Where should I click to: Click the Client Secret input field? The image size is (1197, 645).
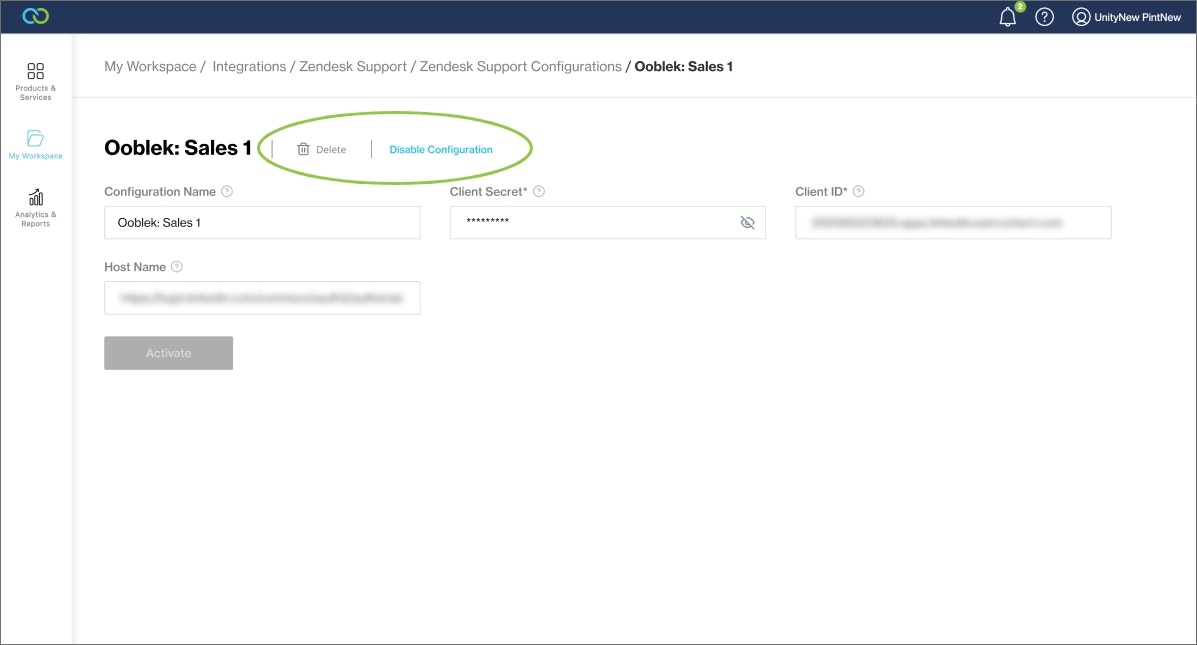[x=608, y=222]
